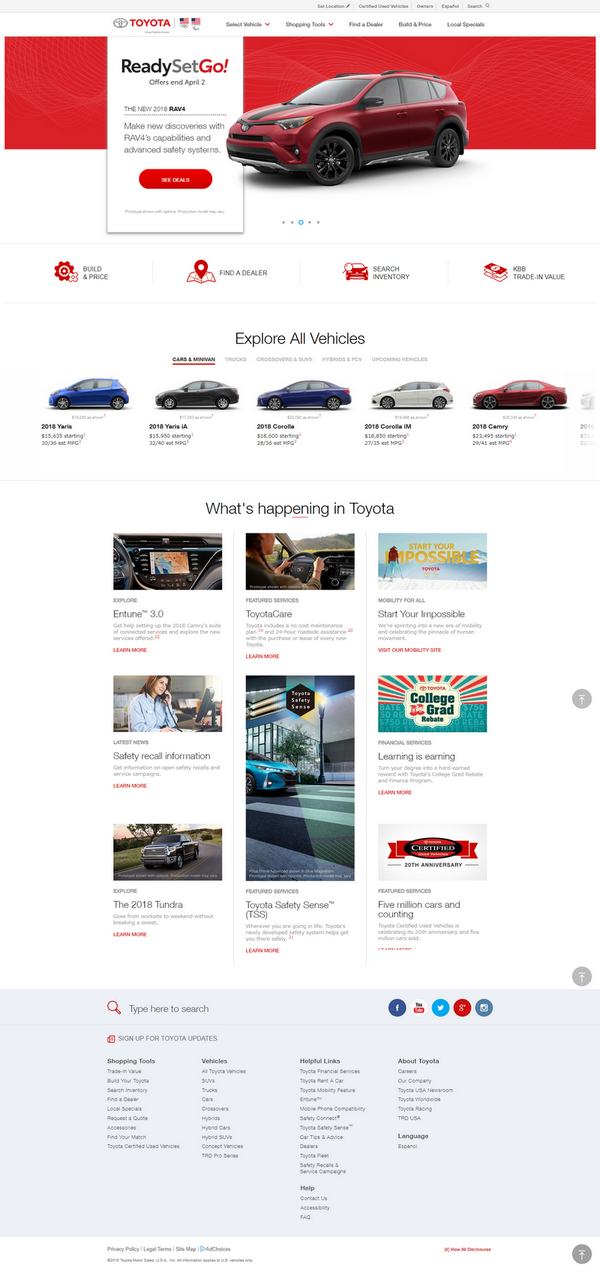Open Toyota's Instagram icon

coord(484,1008)
